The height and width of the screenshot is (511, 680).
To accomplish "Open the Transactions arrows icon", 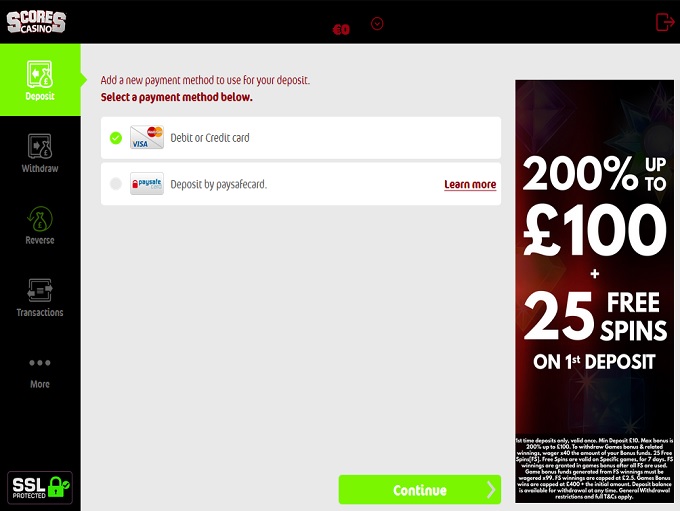I will pyautogui.click(x=39, y=290).
